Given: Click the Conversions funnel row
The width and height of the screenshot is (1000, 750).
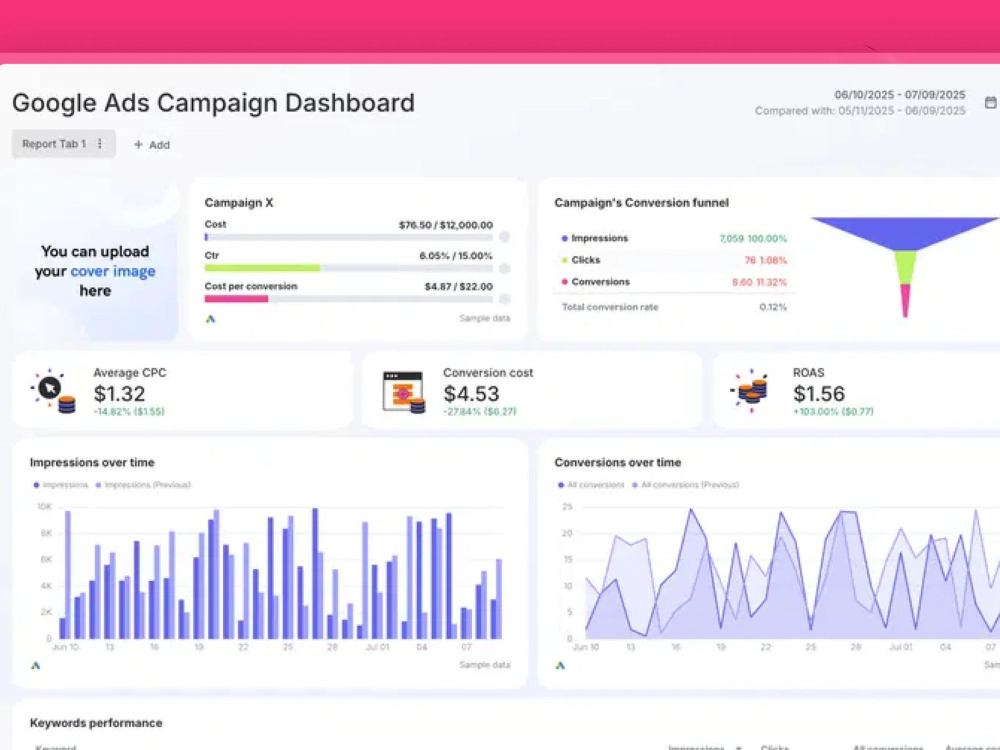Looking at the screenshot, I should (673, 282).
